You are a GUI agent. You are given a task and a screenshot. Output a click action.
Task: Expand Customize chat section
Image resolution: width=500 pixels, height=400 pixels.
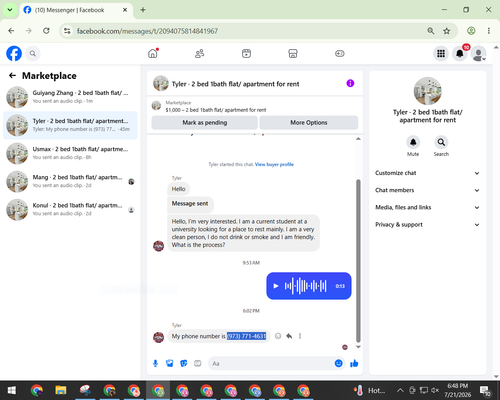(x=428, y=173)
